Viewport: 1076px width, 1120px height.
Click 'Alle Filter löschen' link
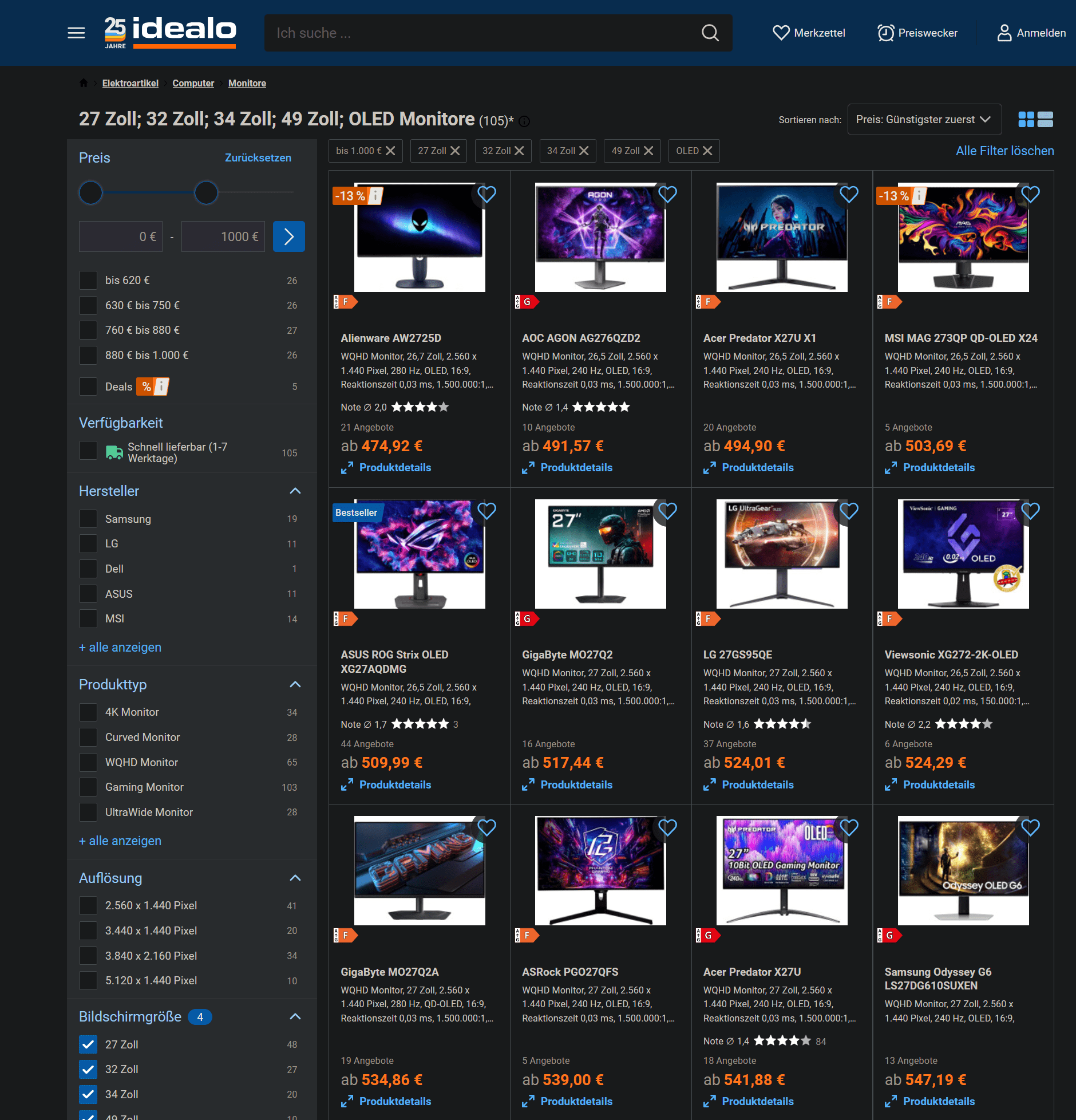(x=1005, y=151)
